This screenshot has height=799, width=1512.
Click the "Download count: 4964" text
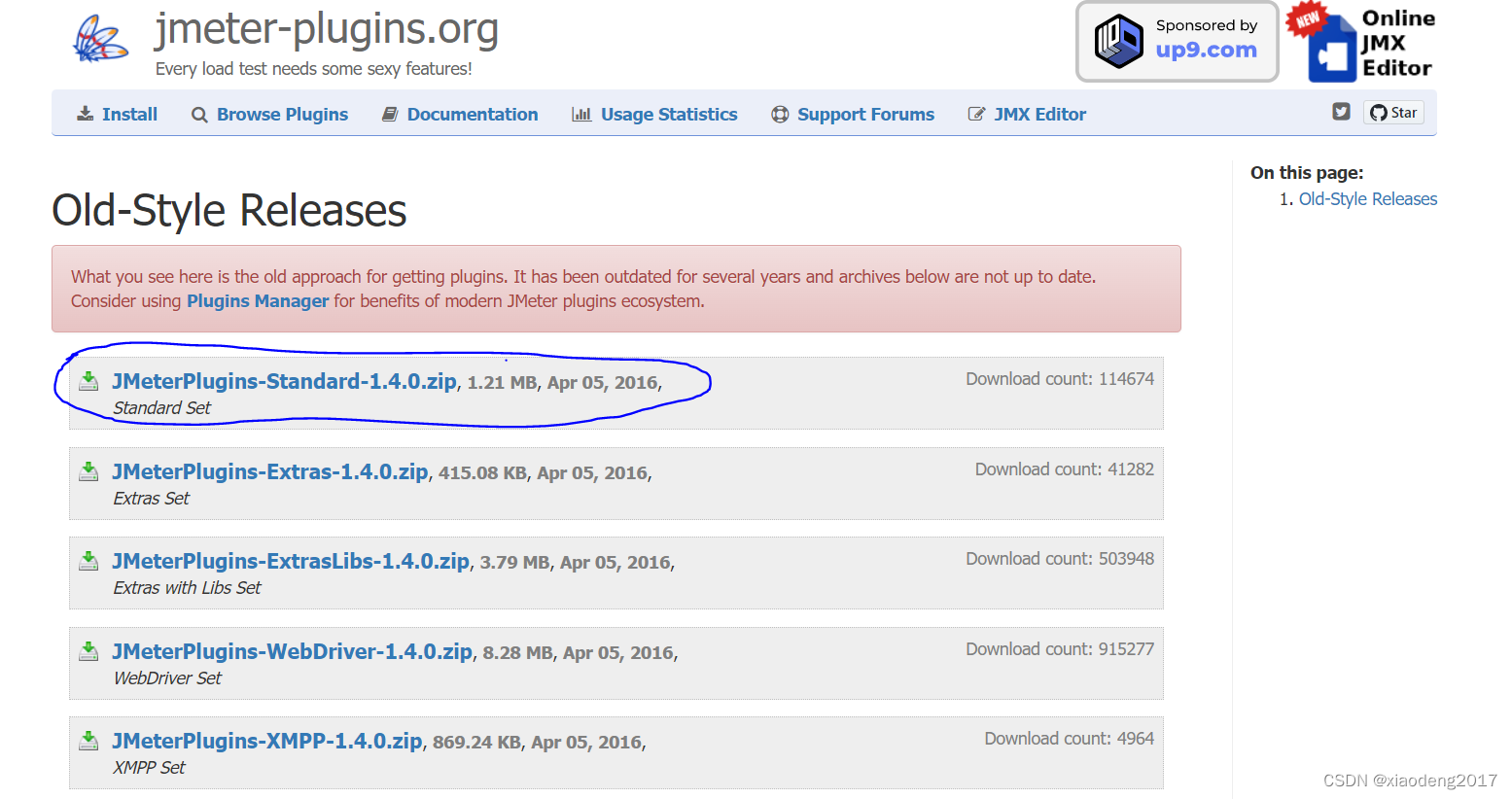(x=1070, y=739)
